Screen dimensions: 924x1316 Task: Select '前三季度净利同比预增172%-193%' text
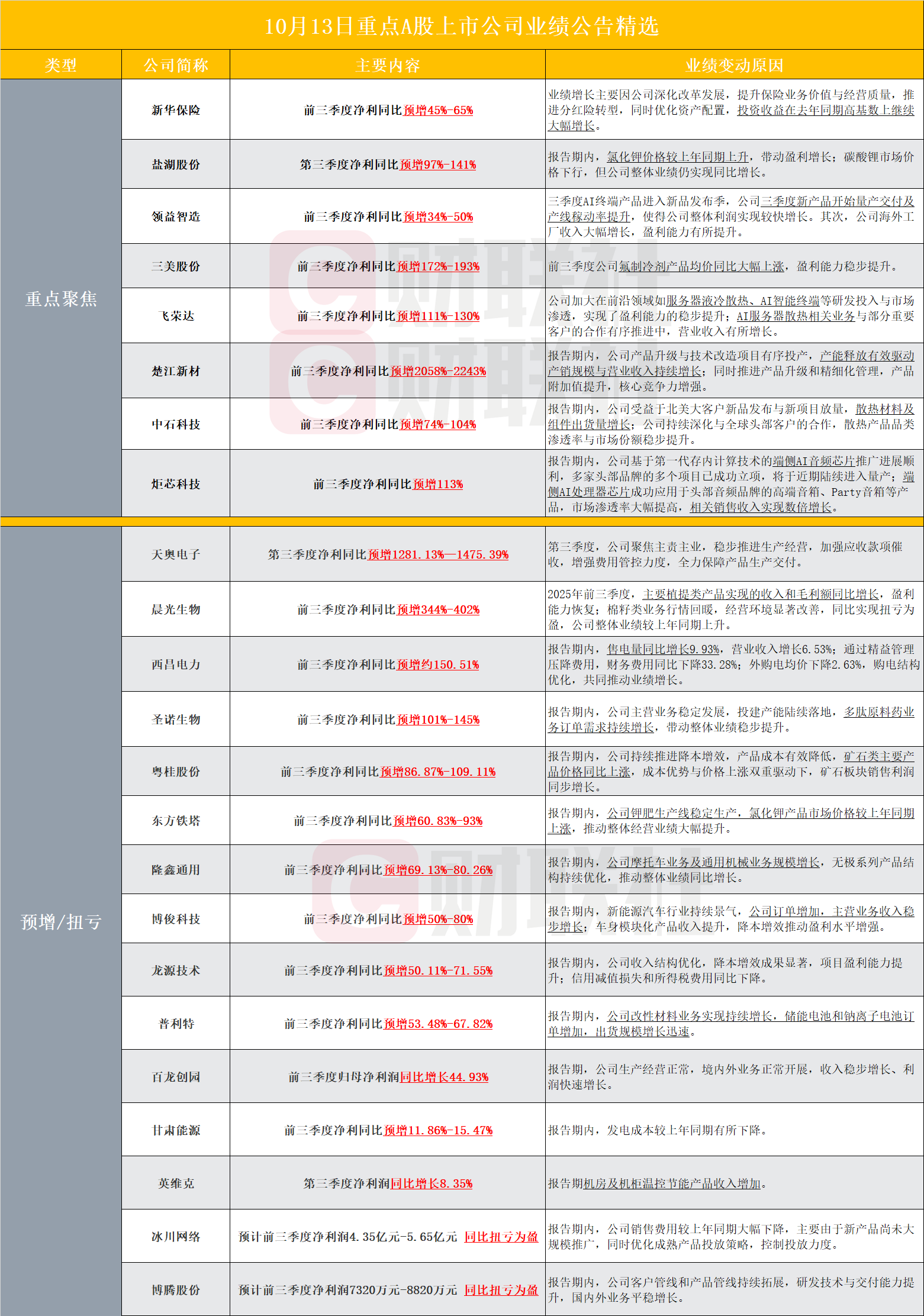[x=388, y=266]
